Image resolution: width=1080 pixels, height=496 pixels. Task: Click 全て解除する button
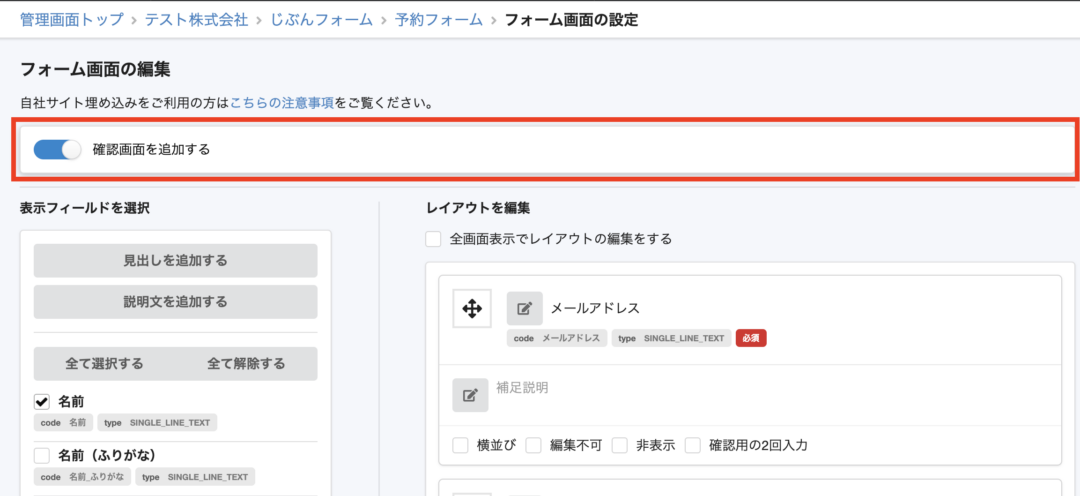pyautogui.click(x=246, y=364)
